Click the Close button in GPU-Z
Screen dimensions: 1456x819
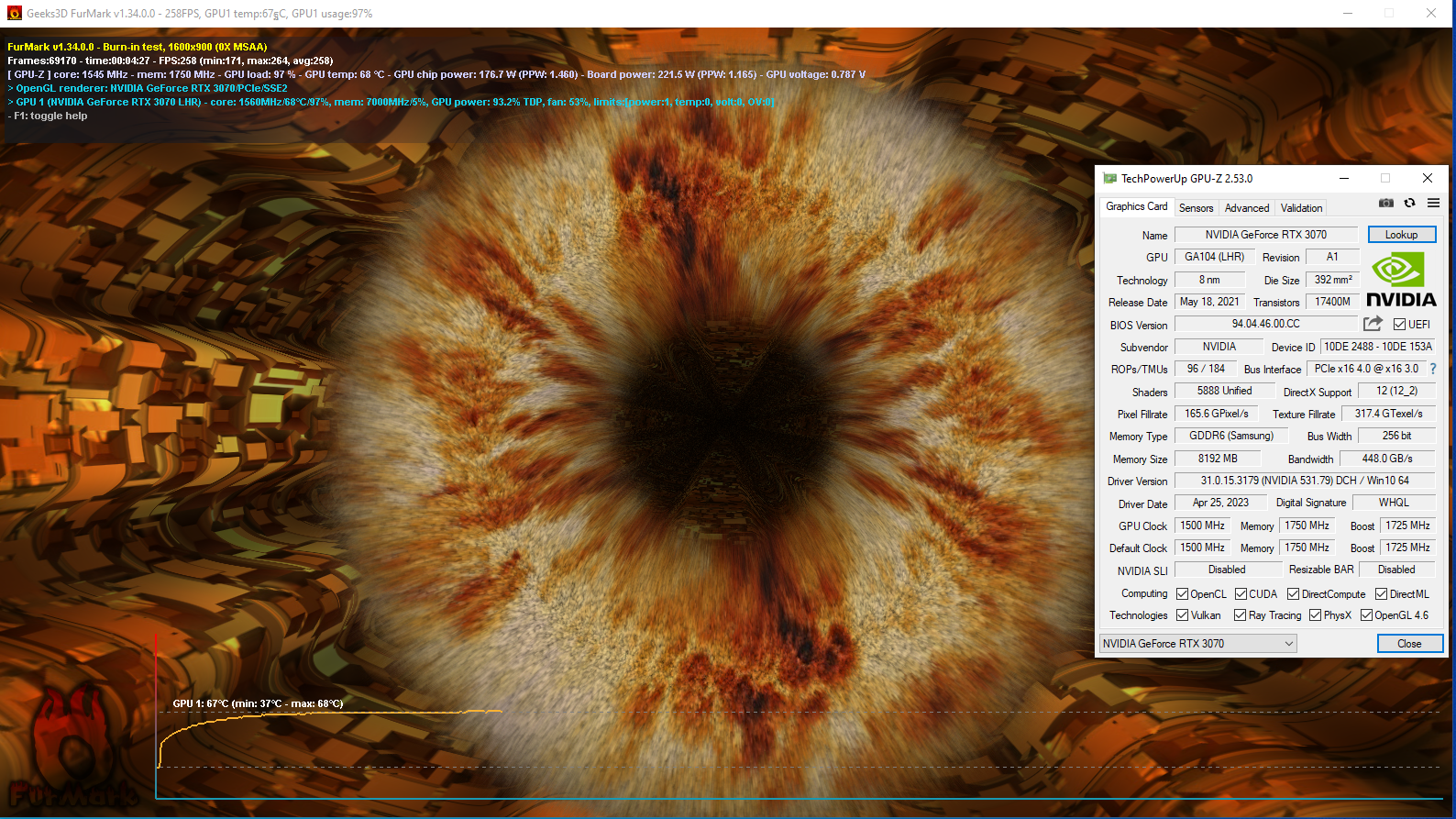click(x=1409, y=644)
